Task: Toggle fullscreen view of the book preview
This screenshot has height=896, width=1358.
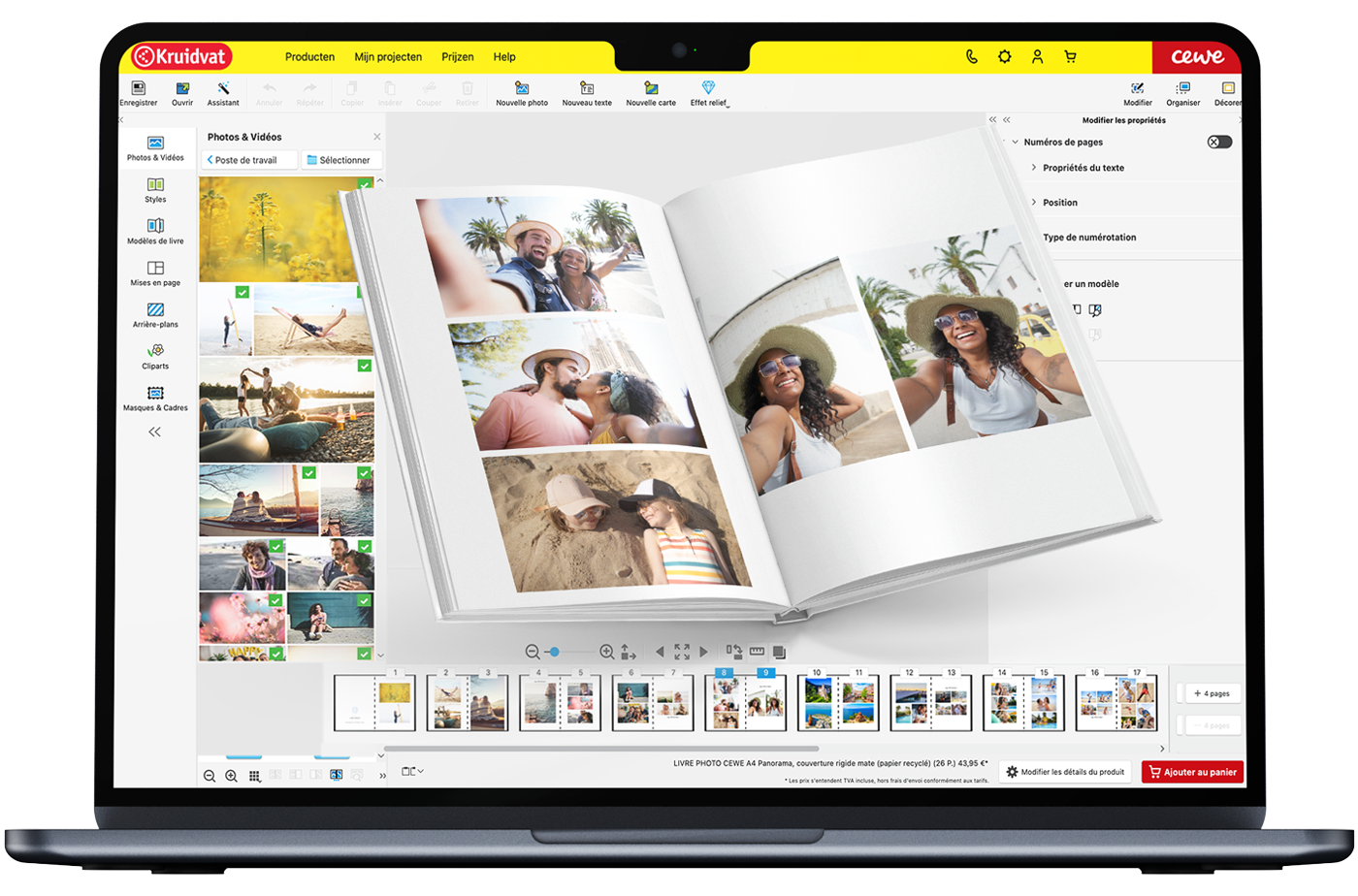Action: click(682, 653)
